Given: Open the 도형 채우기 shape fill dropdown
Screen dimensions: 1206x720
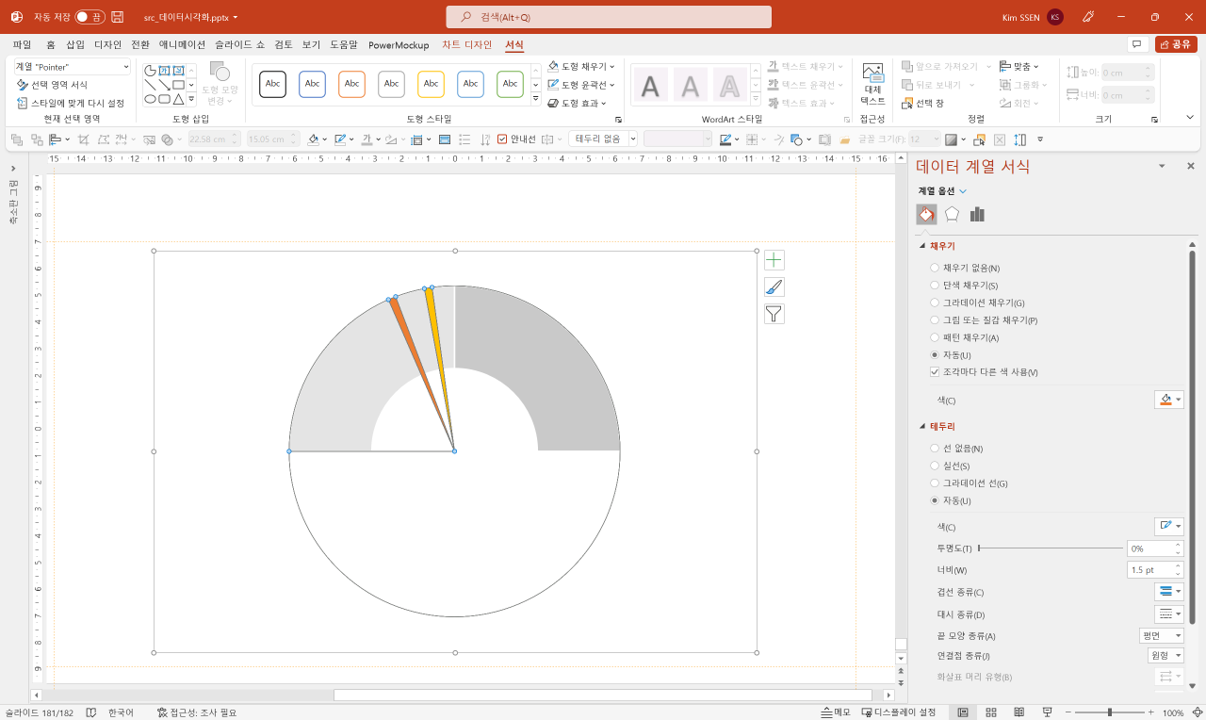Looking at the screenshot, I should coord(581,67).
